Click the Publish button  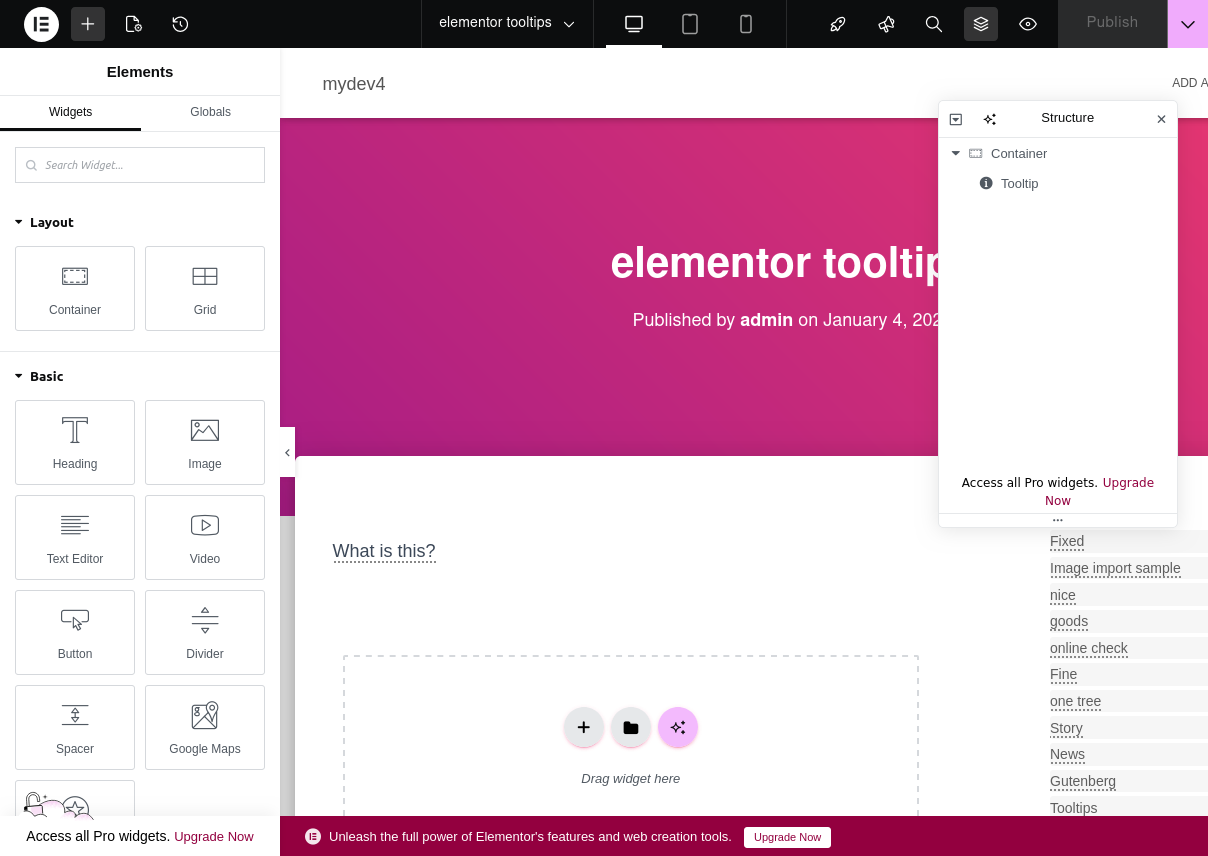point(1112,23)
